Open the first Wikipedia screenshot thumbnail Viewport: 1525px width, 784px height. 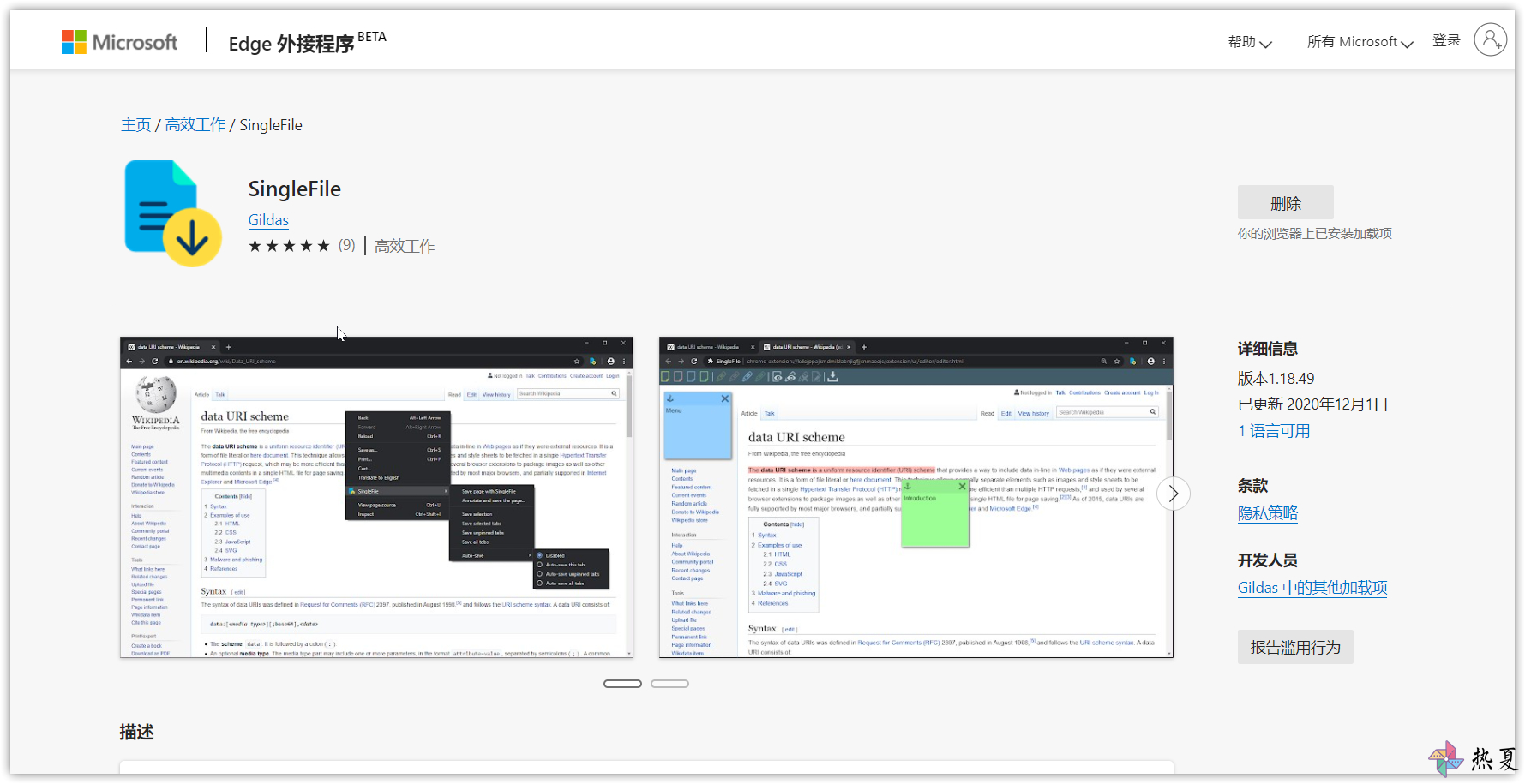[376, 497]
